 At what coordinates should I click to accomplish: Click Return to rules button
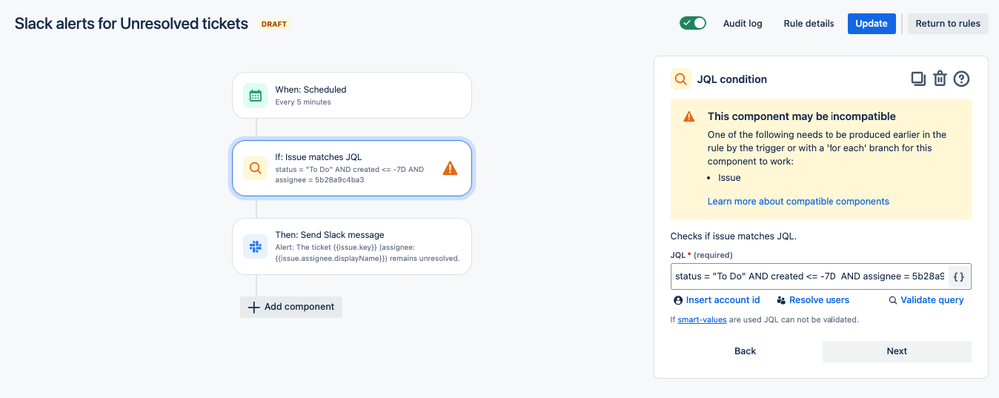pyautogui.click(x=948, y=24)
